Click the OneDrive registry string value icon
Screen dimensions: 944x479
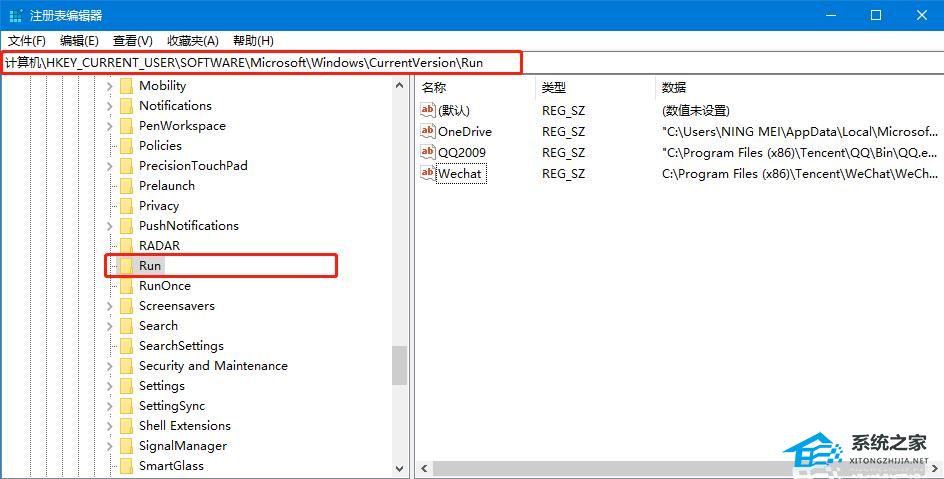(x=428, y=131)
